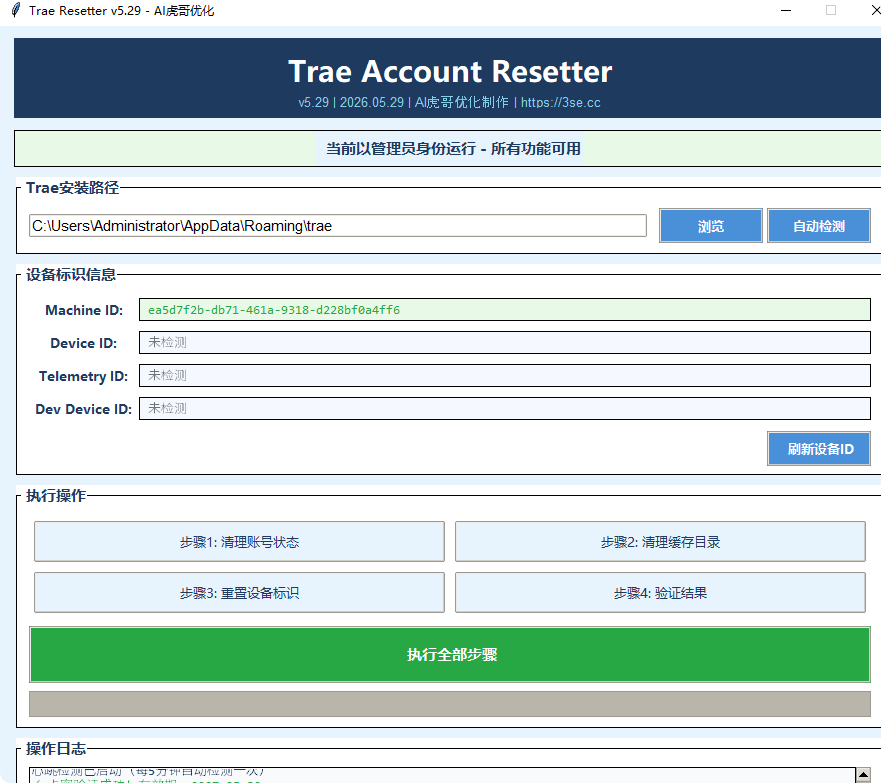This screenshot has width=881, height=783.
Task: Click the Device ID field
Action: coord(505,343)
